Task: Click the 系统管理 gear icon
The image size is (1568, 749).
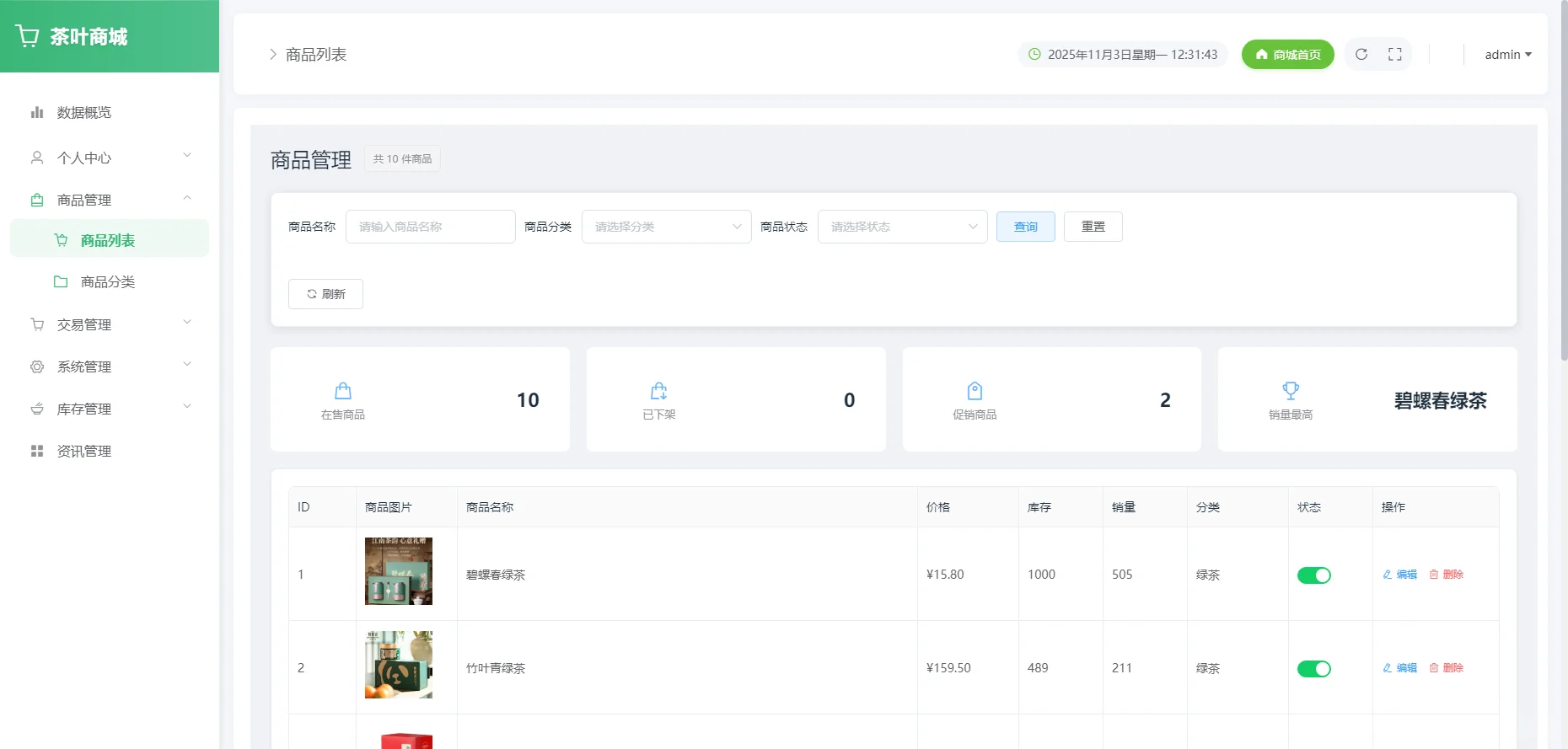Action: pyautogui.click(x=37, y=366)
